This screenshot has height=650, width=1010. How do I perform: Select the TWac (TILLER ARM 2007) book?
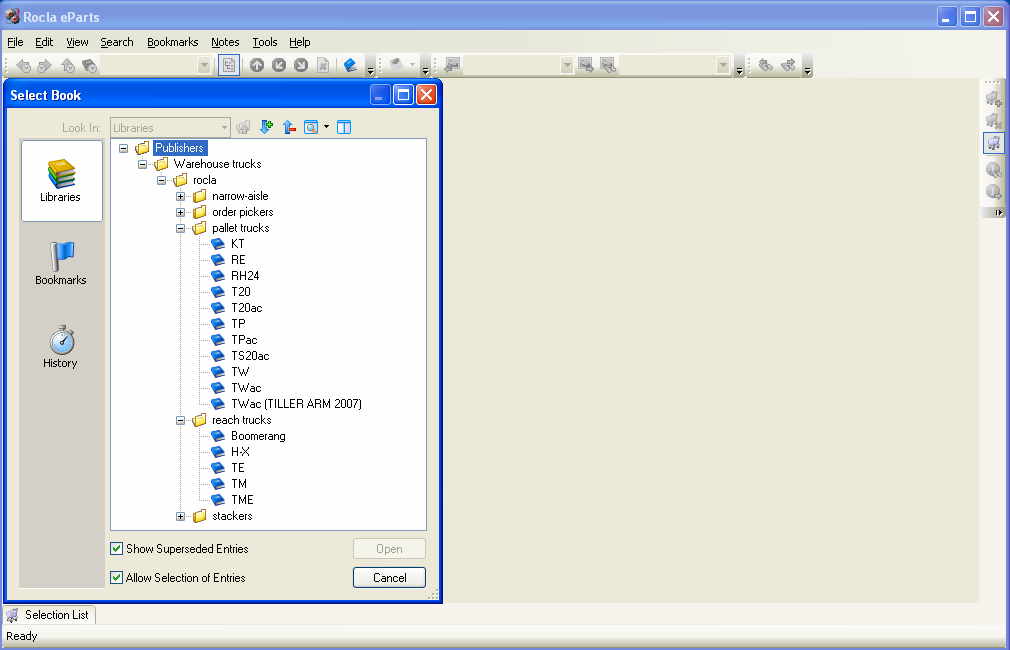click(296, 404)
